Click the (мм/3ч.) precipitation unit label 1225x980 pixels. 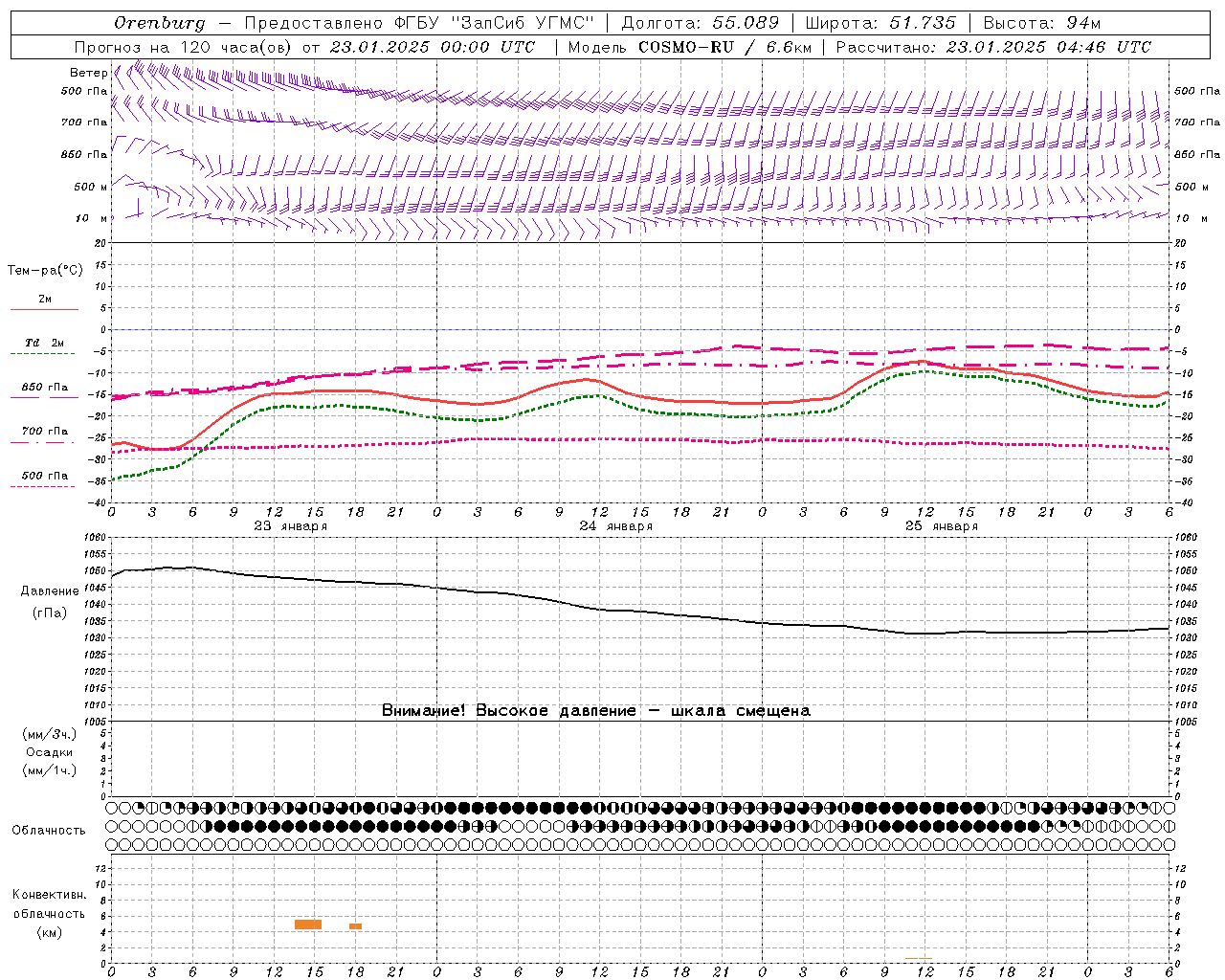(x=50, y=734)
